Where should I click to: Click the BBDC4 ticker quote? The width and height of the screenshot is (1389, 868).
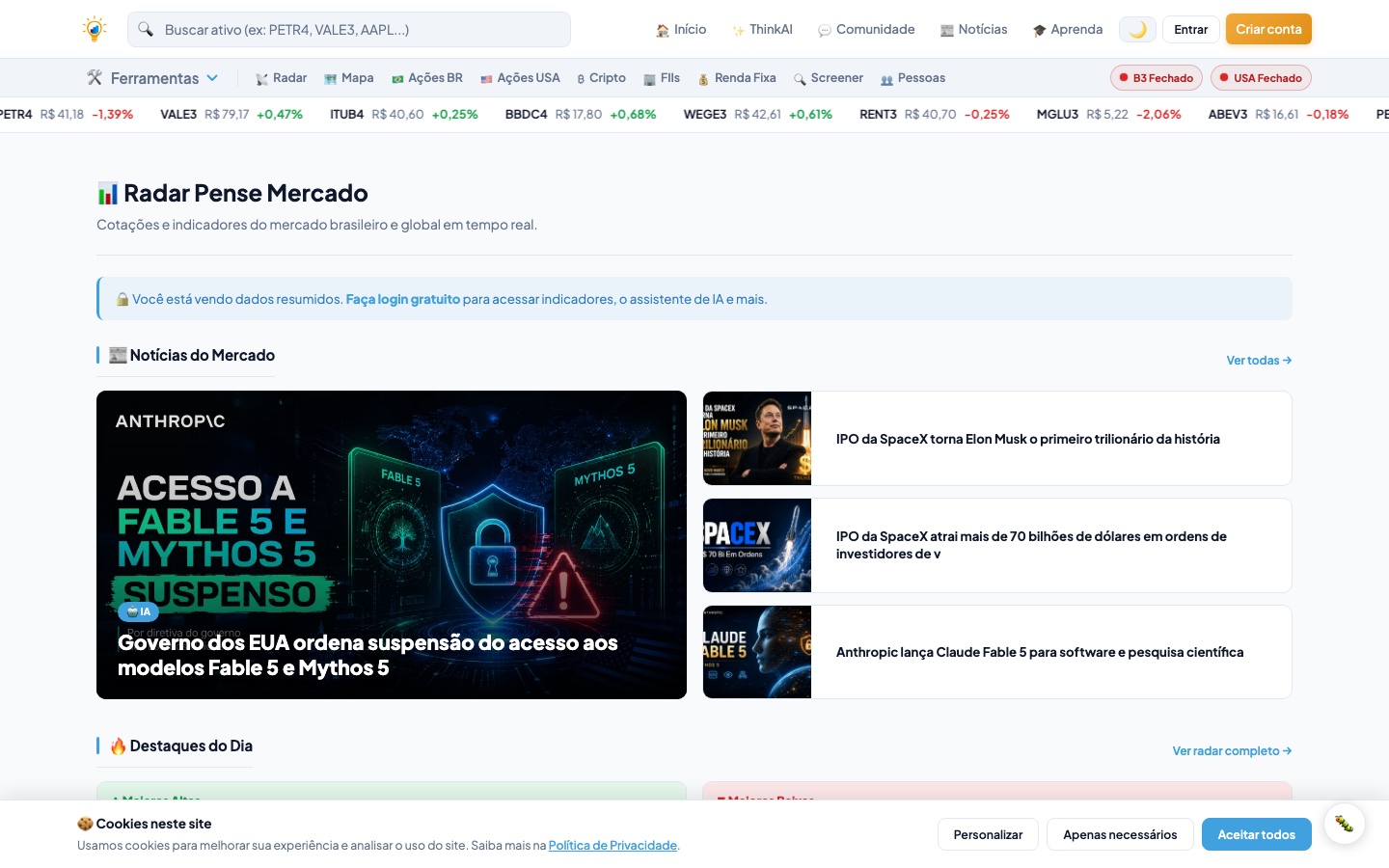point(581,114)
